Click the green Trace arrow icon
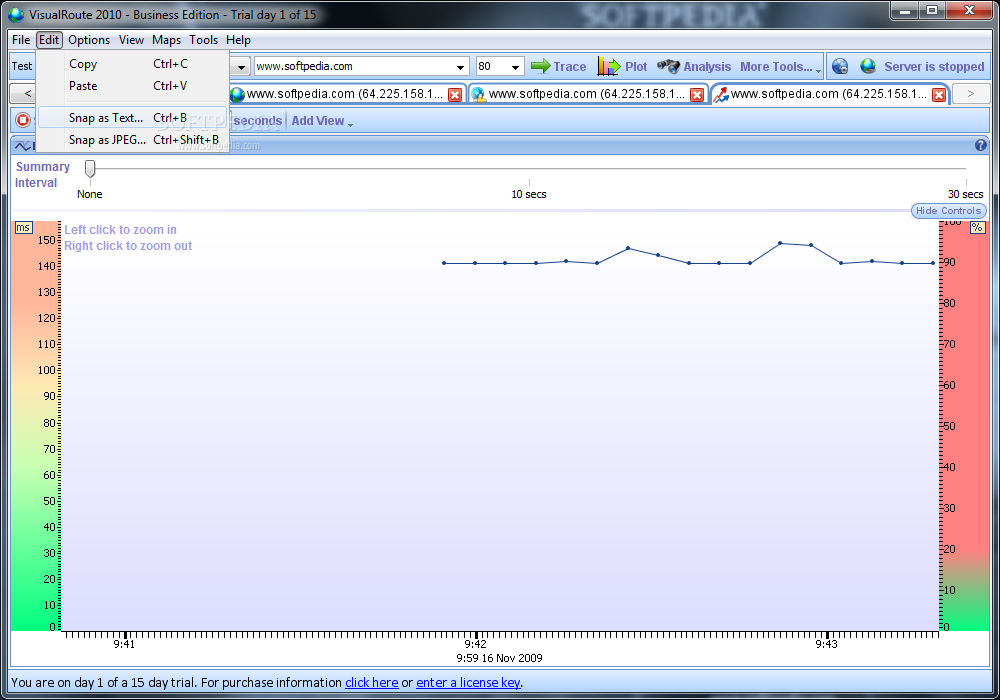Screen dimensions: 1000x700 point(540,66)
